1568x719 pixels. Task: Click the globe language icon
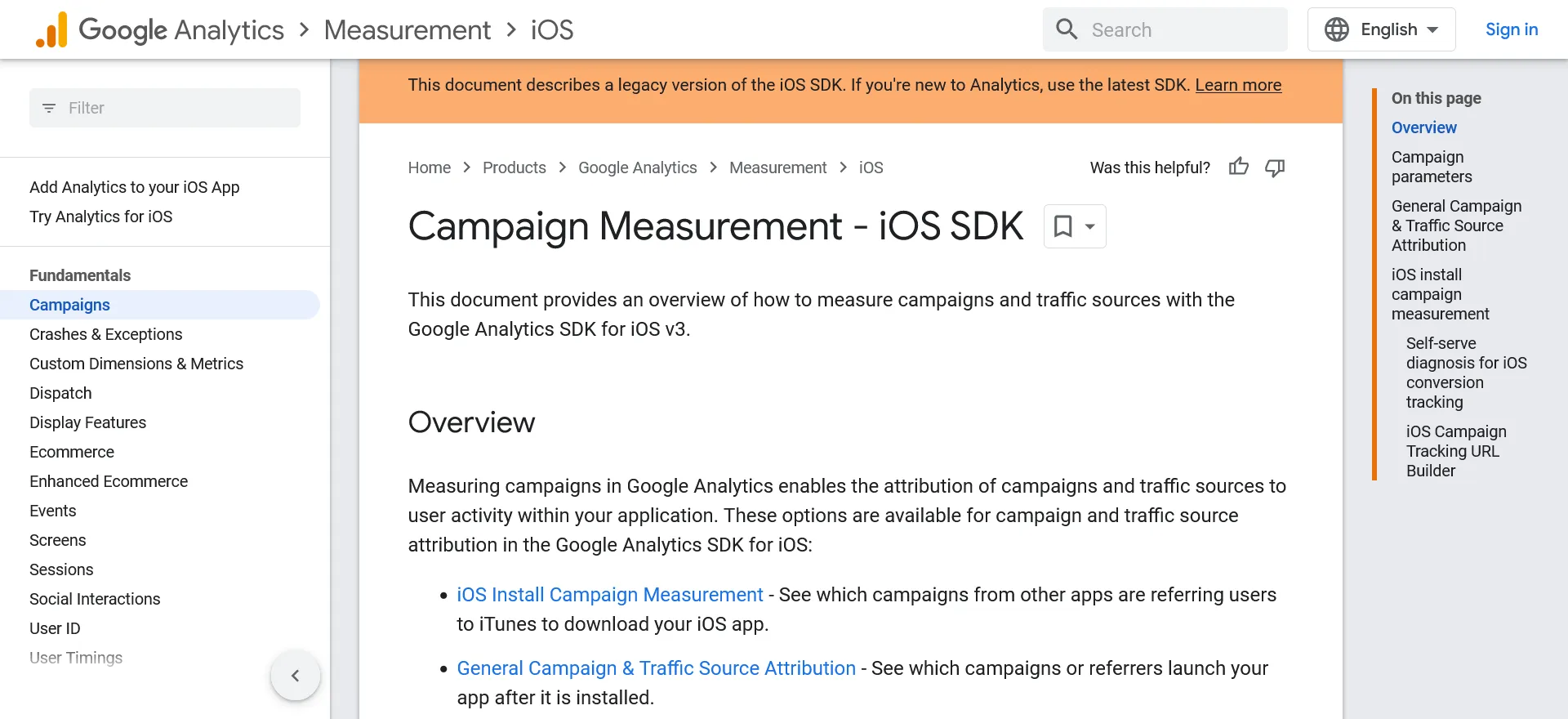(1337, 29)
